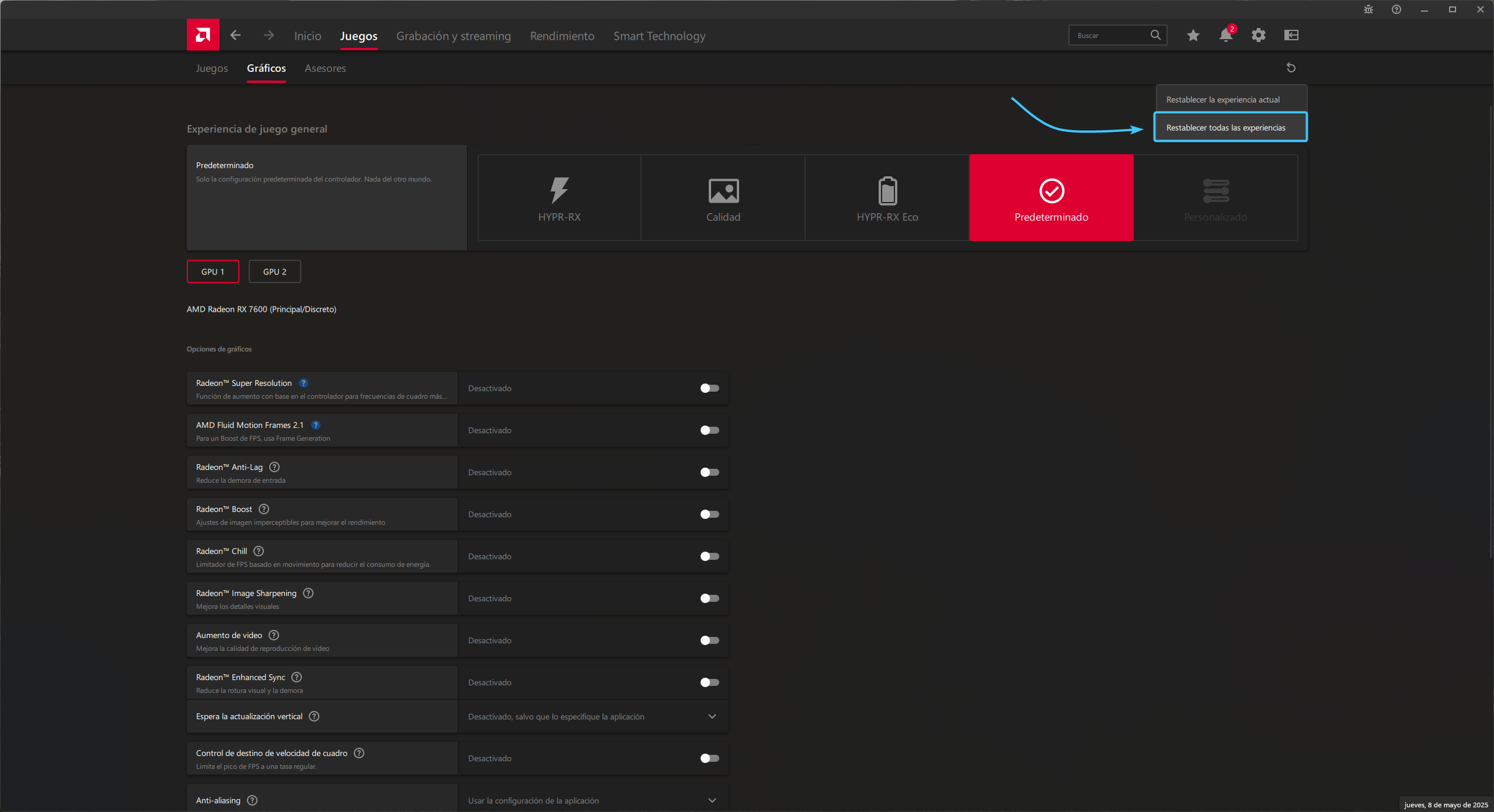
Task: Select the HYPR-RX profile
Action: (x=559, y=197)
